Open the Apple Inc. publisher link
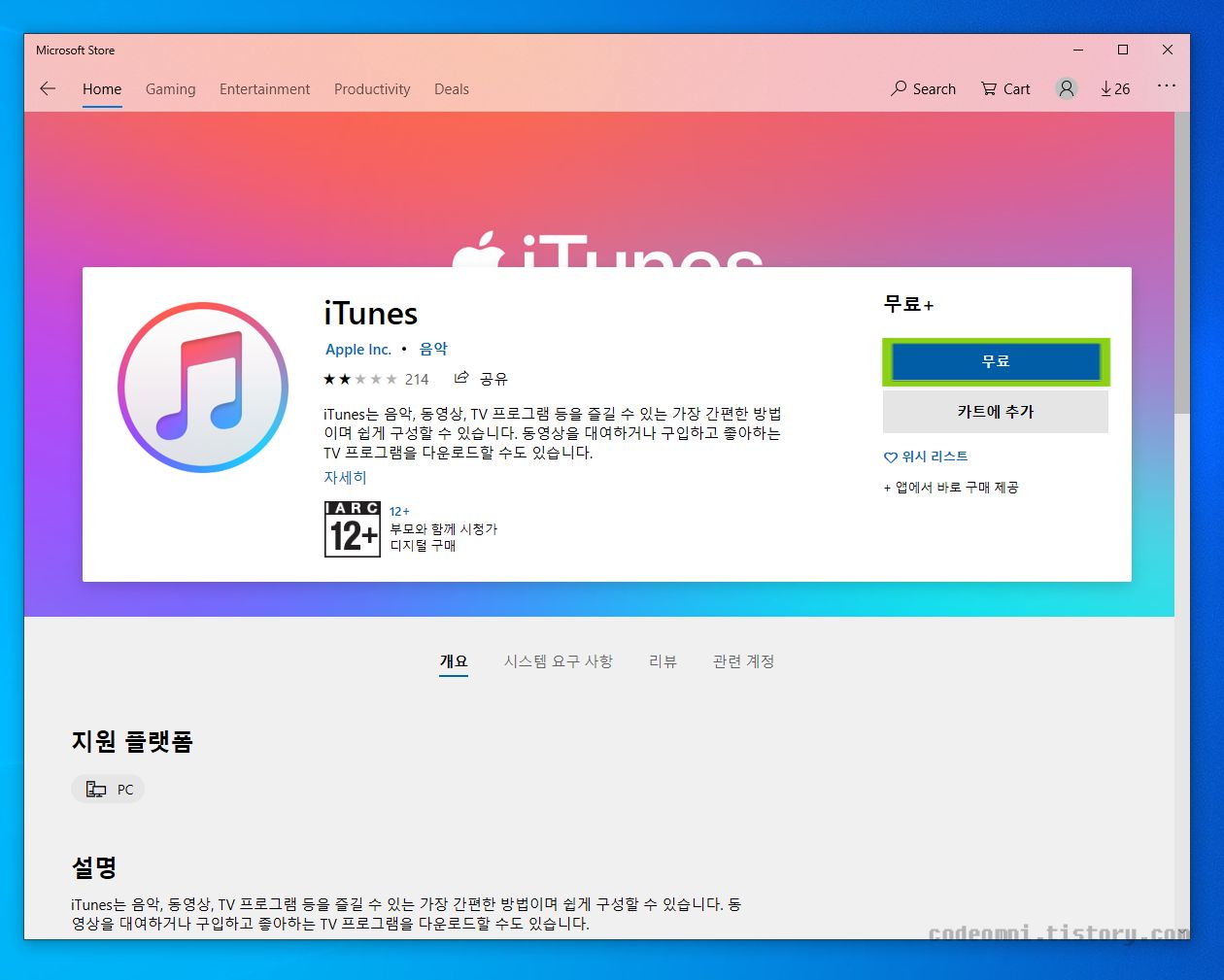The height and width of the screenshot is (980, 1224). (358, 350)
